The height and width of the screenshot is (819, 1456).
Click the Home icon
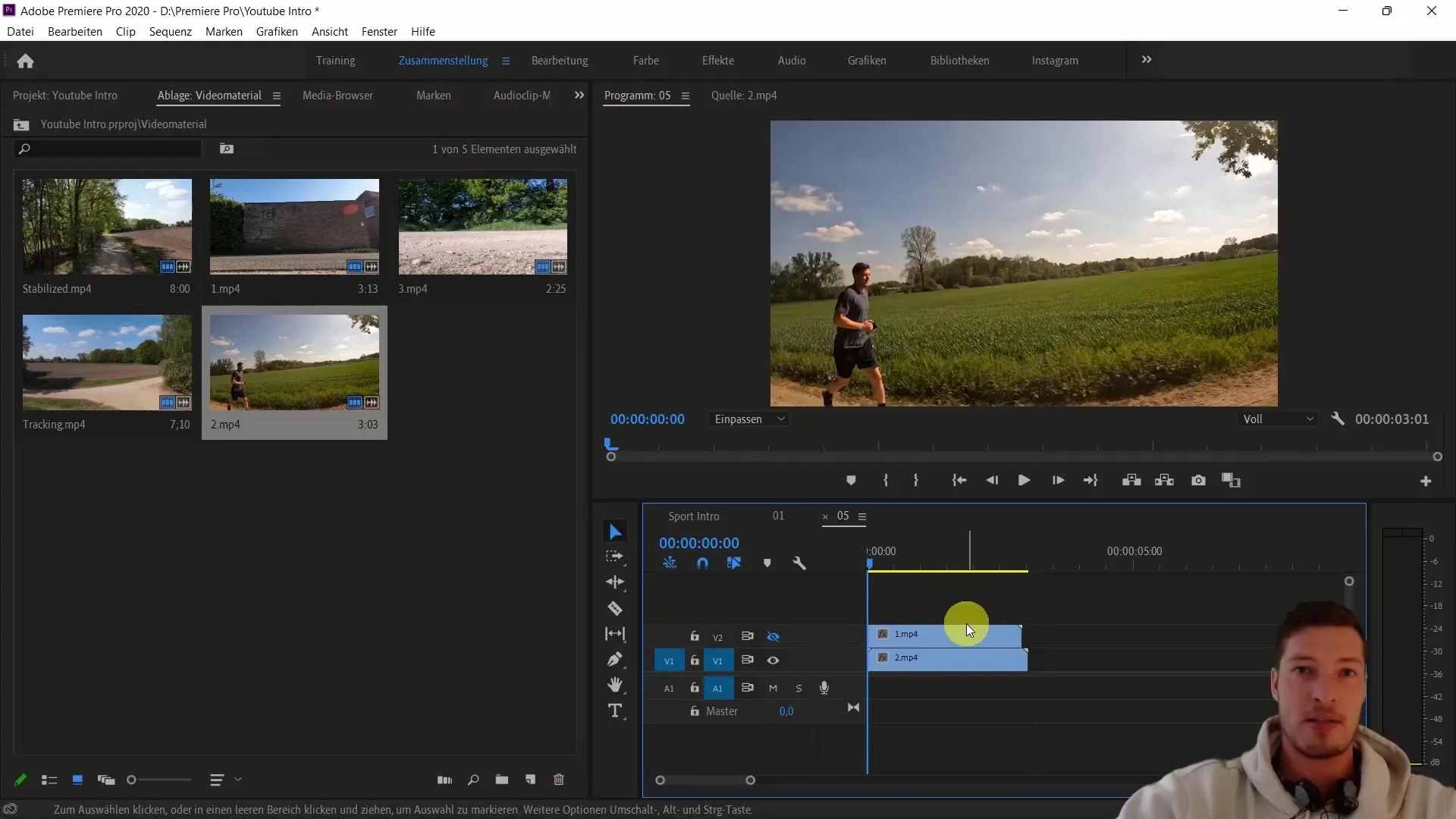click(x=25, y=61)
